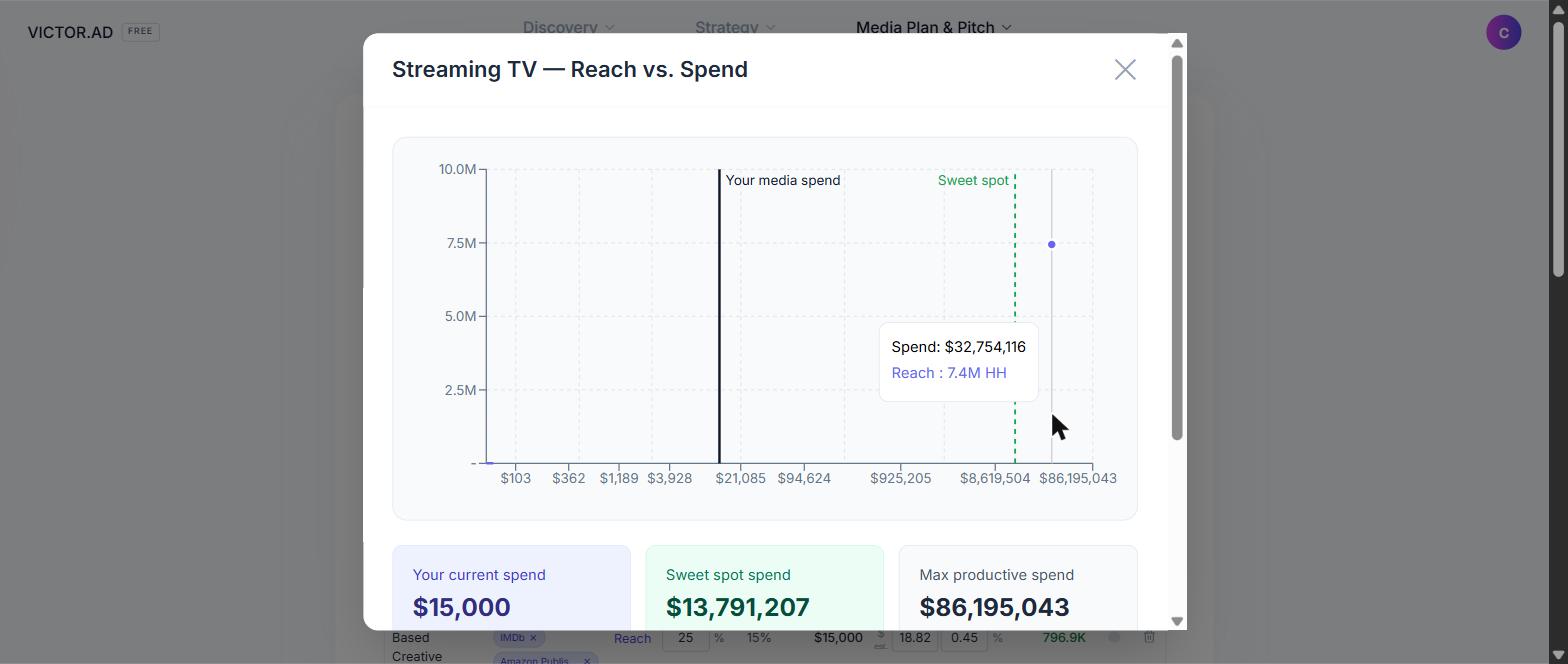The width and height of the screenshot is (1568, 664).
Task: Click the $103 x-axis label
Action: point(516,478)
